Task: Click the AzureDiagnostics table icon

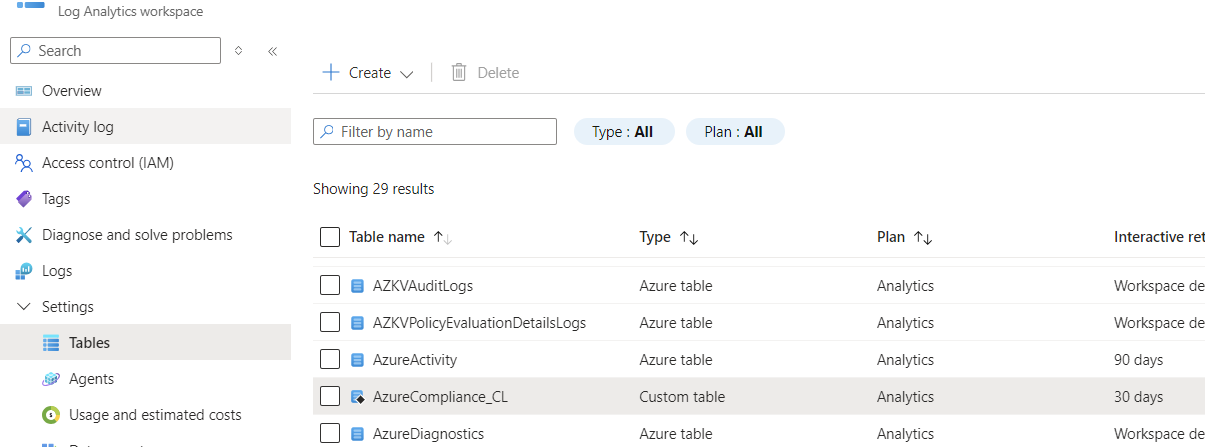Action: [358, 434]
